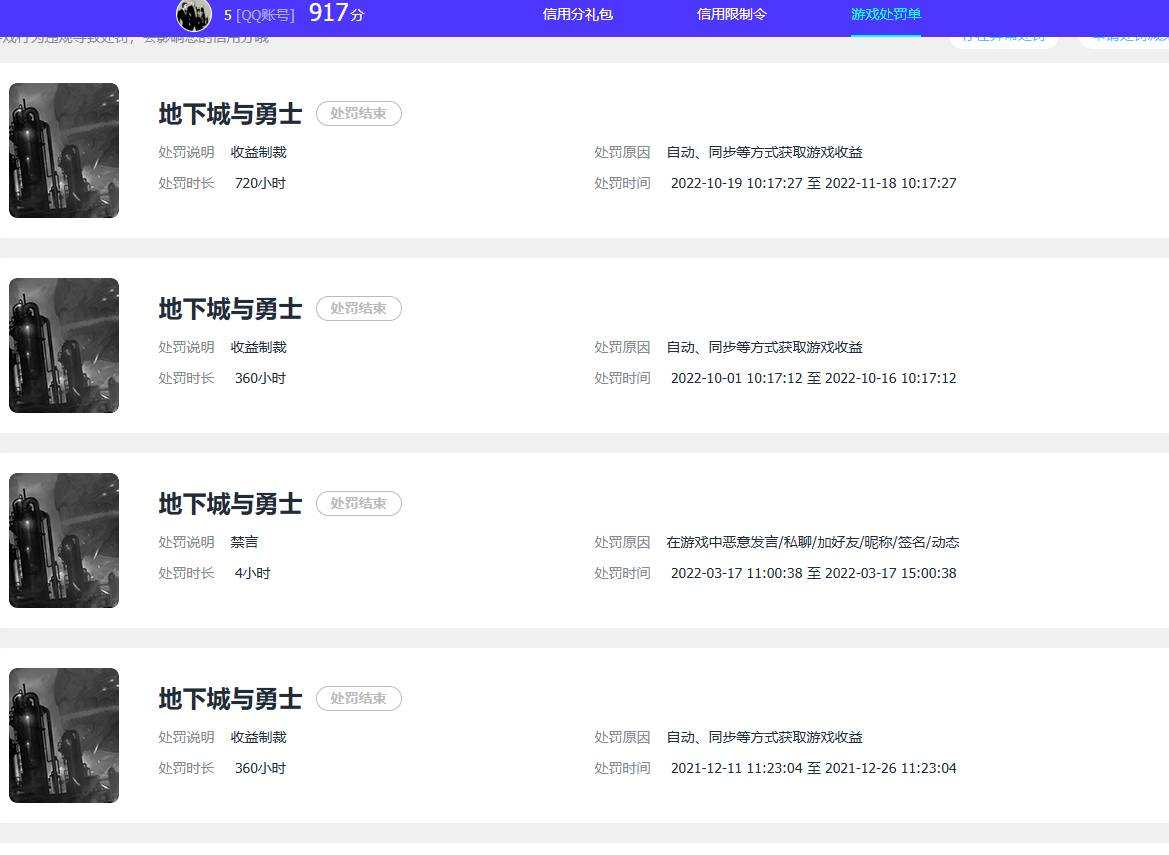
Task: Click date range 2022-03-17 11:00:38 至 15:00:38
Action: 813,573
